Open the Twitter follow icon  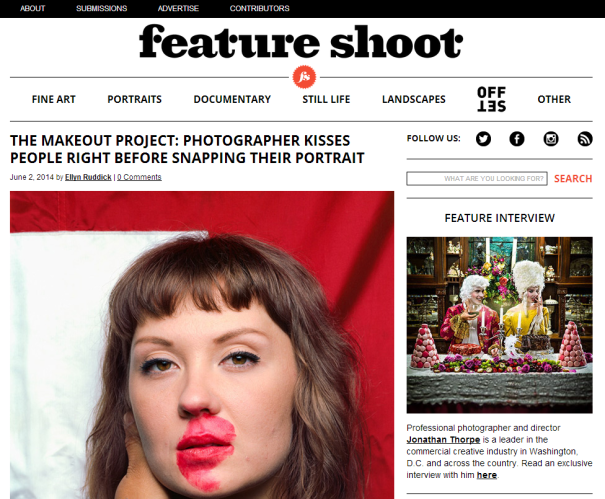tap(483, 139)
